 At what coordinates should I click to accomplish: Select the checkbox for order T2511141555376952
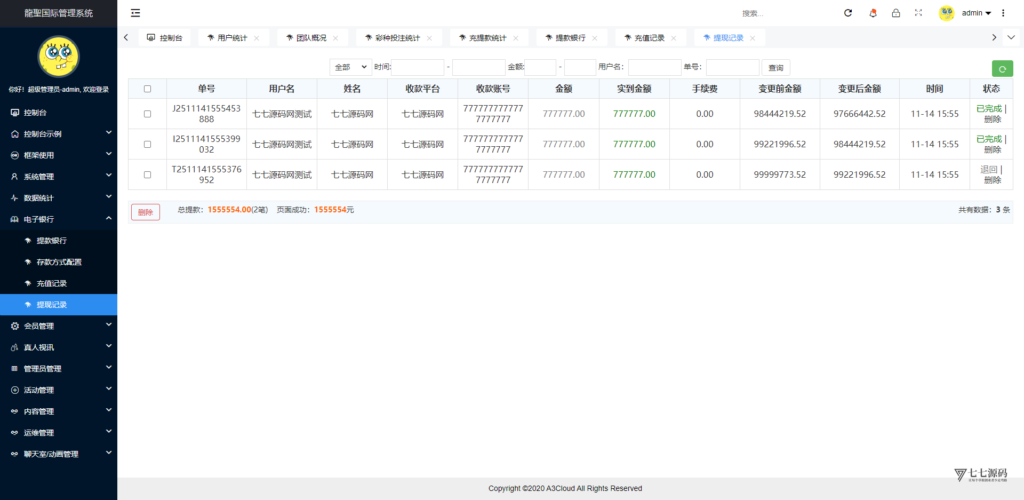(147, 175)
